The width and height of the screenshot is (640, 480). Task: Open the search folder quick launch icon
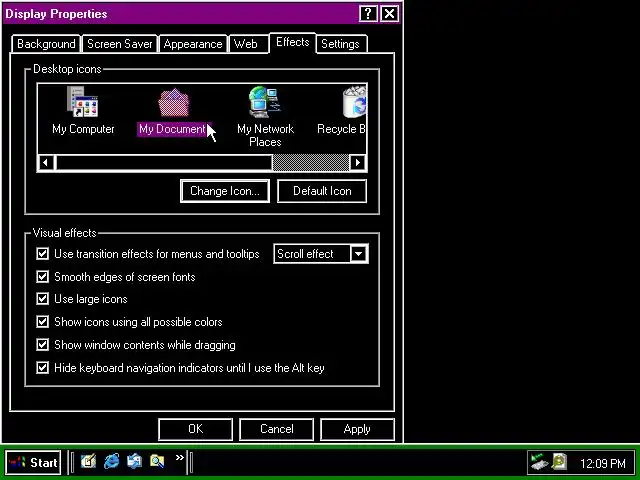pos(157,462)
